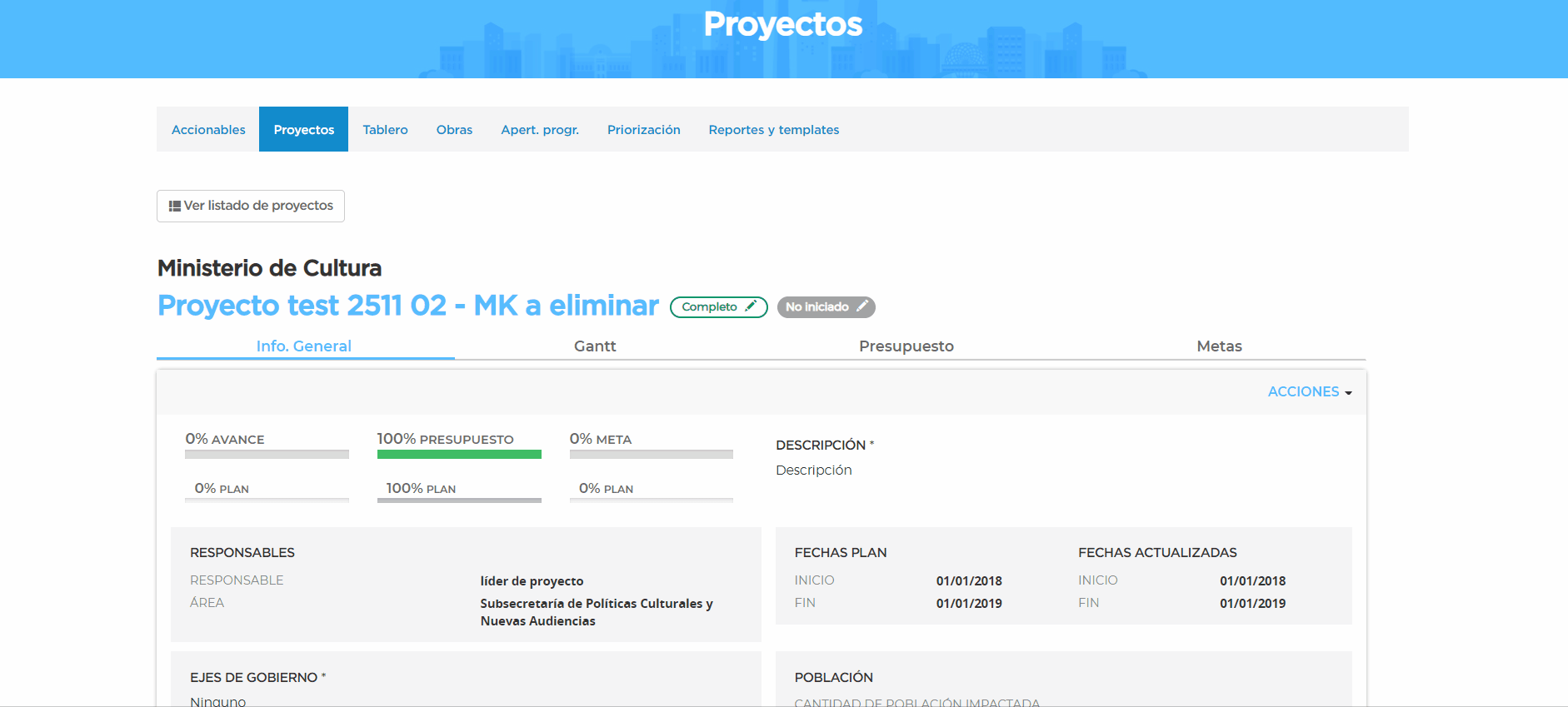The width and height of the screenshot is (1568, 707).
Task: Click Ver listado de proyectos button
Action: 251,206
